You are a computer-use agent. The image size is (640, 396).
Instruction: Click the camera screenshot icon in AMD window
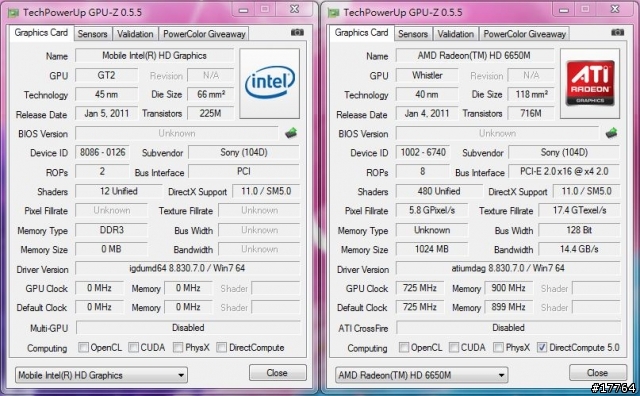click(618, 32)
